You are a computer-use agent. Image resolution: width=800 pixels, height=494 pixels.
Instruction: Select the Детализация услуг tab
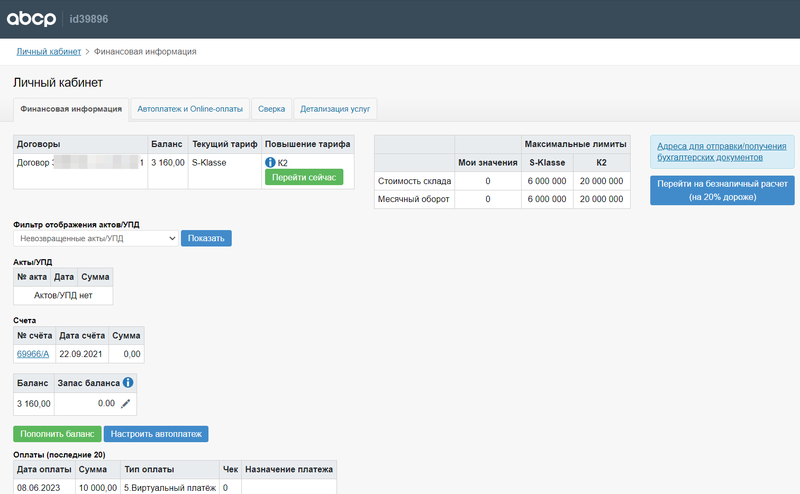coord(335,108)
